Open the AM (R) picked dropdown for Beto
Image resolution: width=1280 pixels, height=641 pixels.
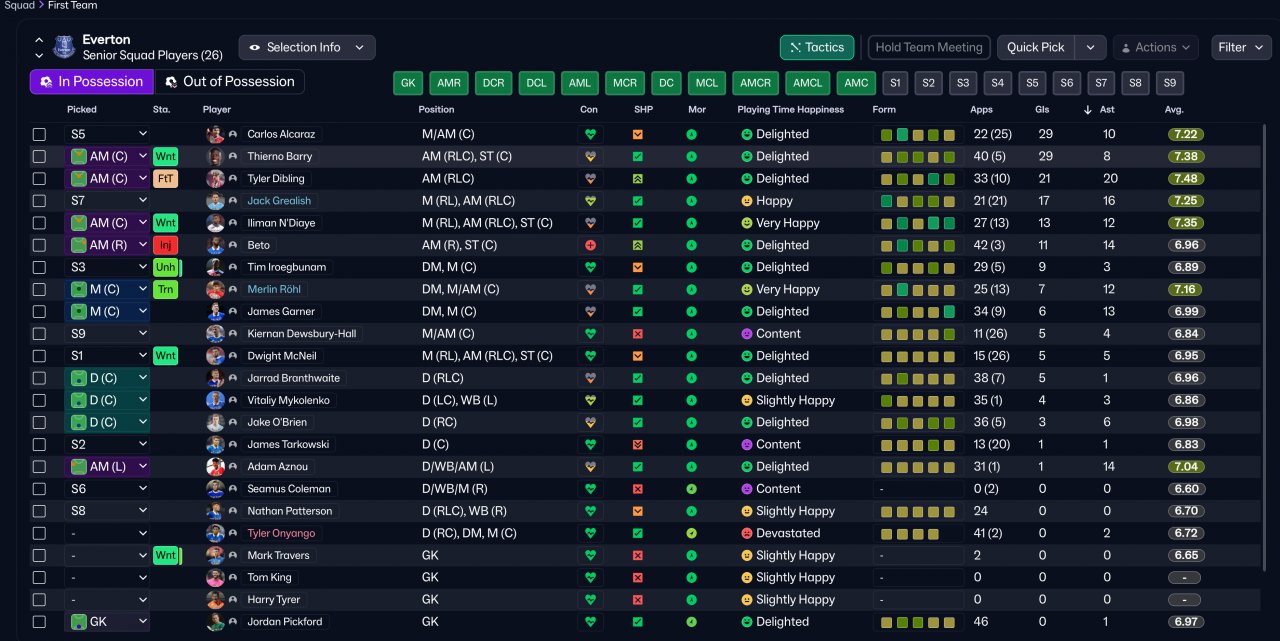107,245
